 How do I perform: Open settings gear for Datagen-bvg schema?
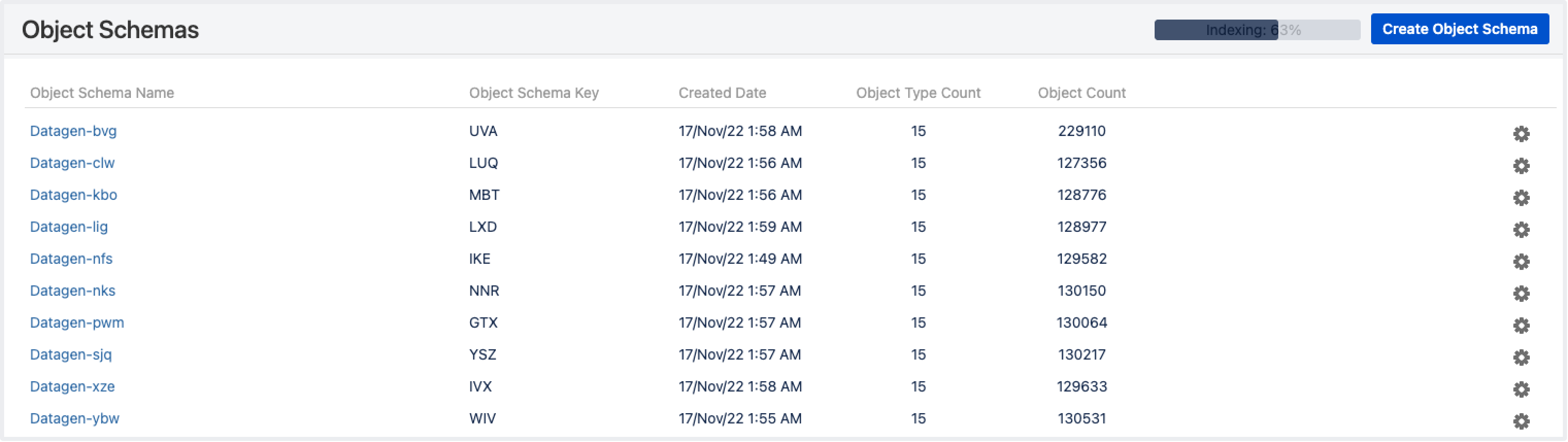1521,134
